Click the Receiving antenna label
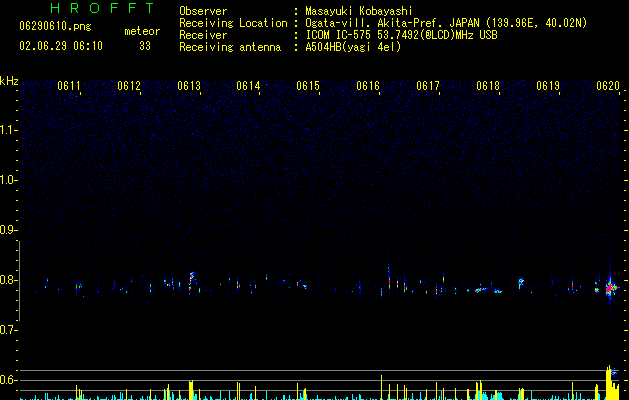 [230, 47]
